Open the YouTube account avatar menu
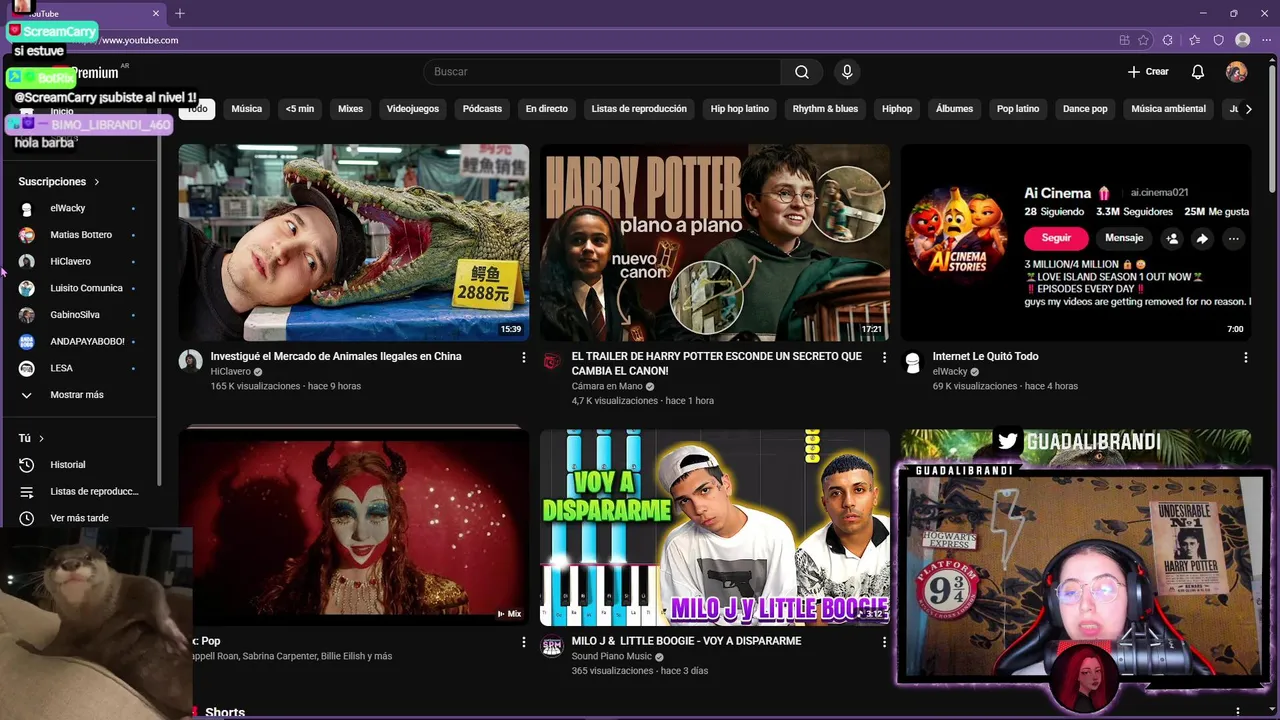The width and height of the screenshot is (1280, 720). [1236, 72]
